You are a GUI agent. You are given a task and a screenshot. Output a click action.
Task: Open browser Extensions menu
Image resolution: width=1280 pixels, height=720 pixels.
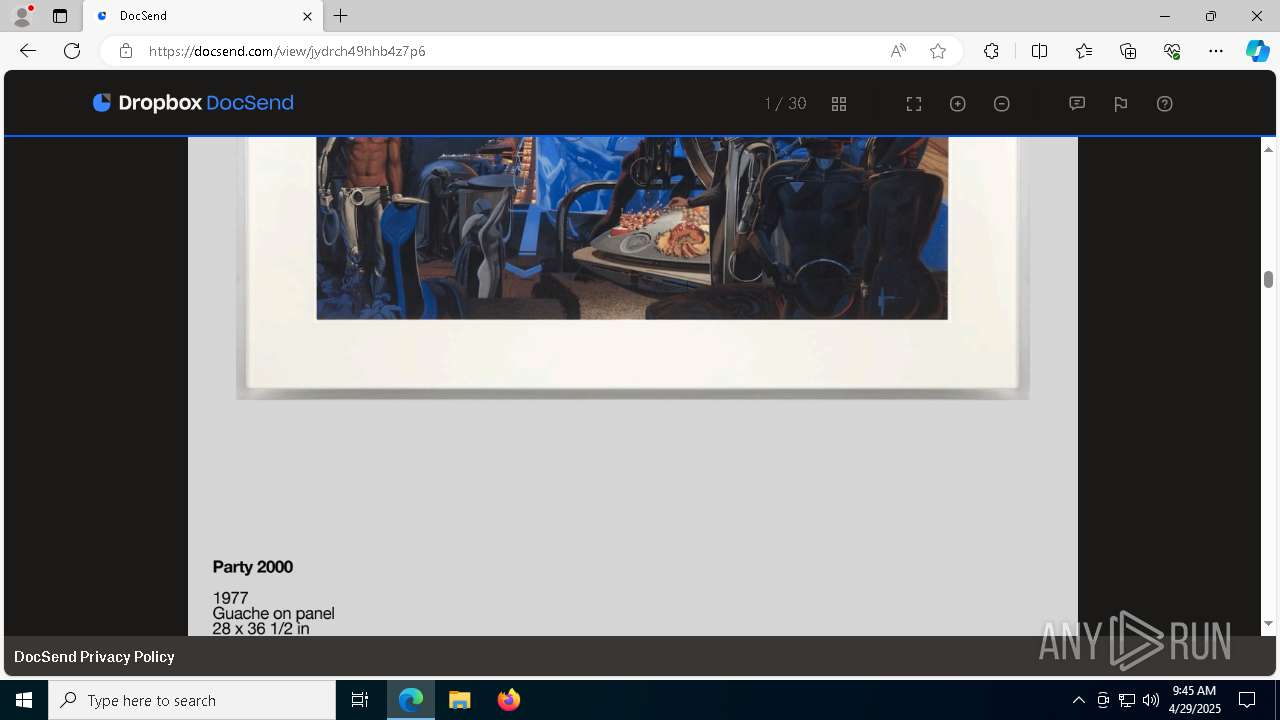point(991,51)
